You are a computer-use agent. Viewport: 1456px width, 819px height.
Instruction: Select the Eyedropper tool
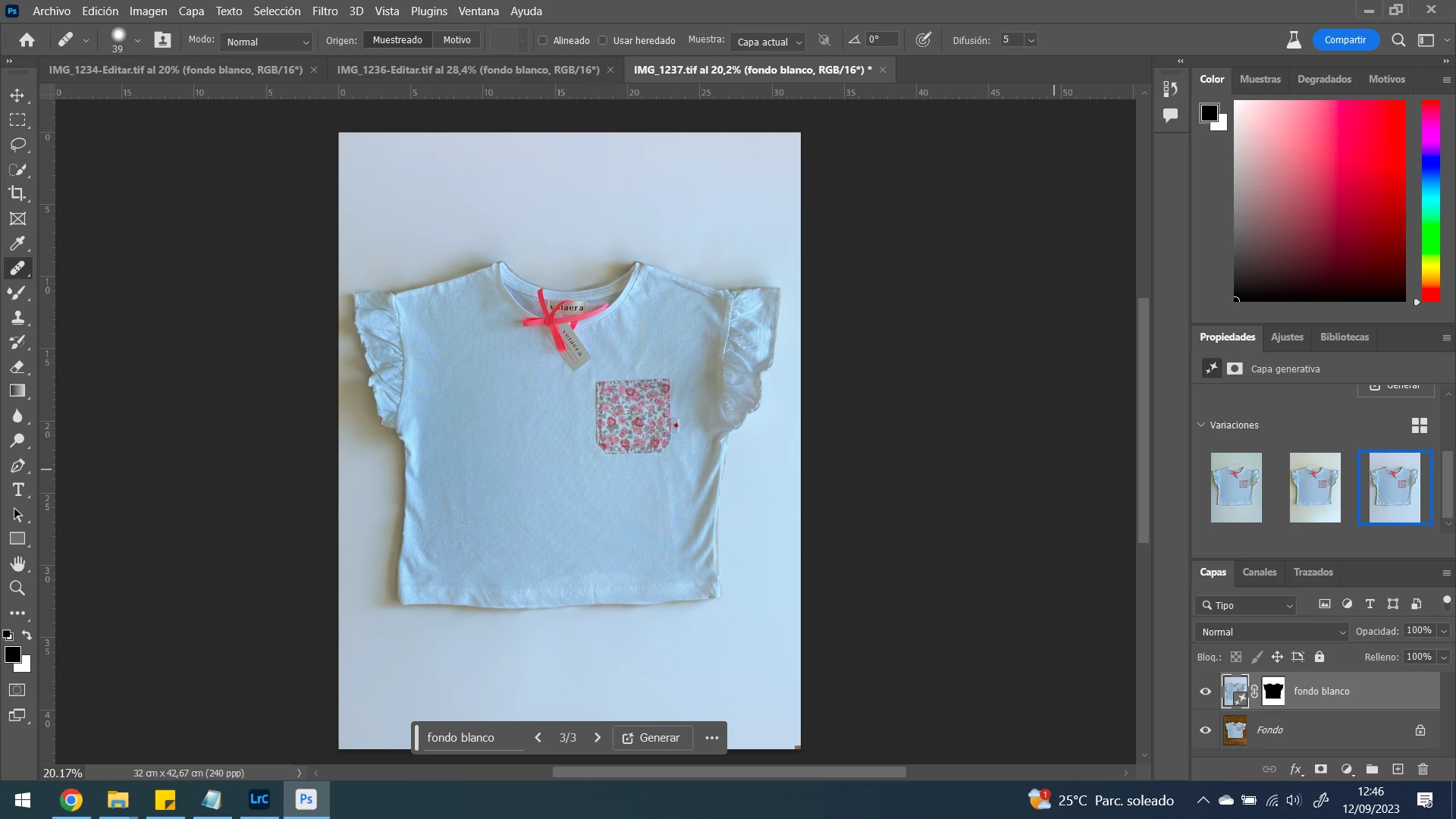(x=17, y=243)
